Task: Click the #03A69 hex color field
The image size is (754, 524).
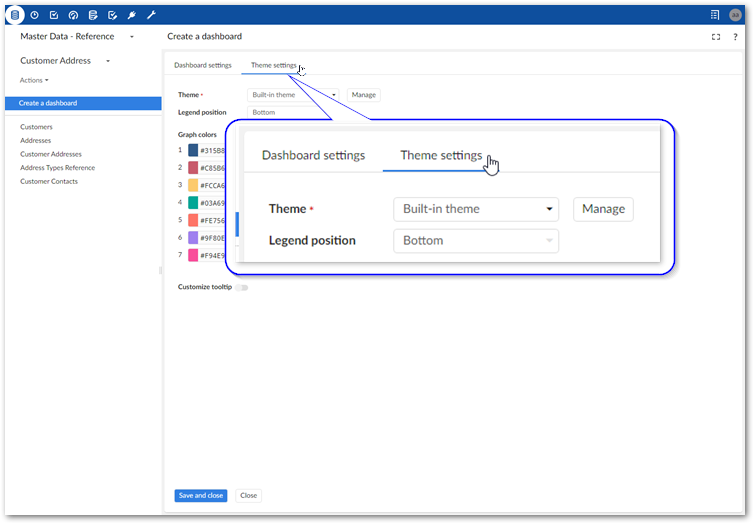Action: click(x=212, y=203)
